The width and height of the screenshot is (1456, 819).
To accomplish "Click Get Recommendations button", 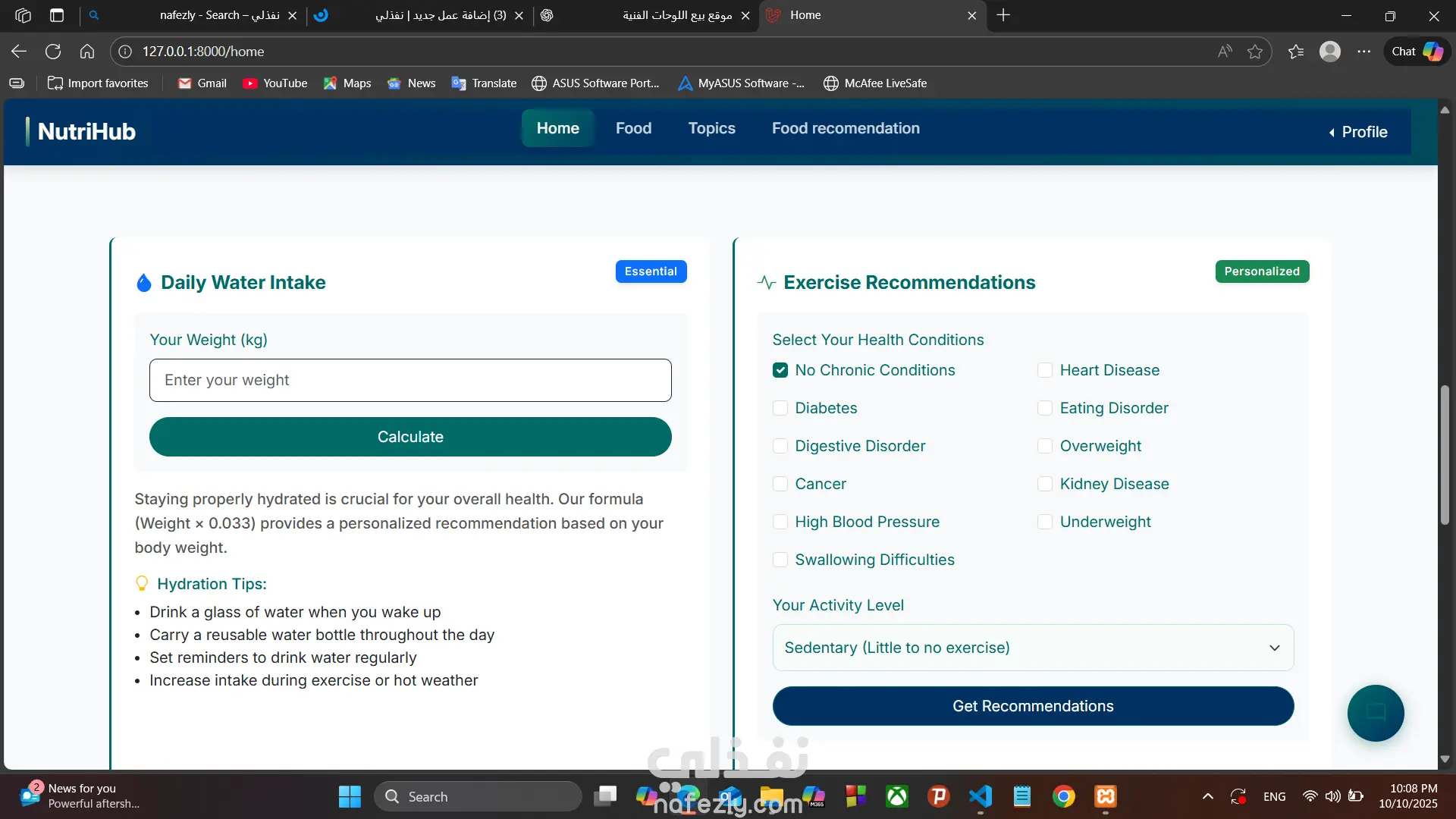I will [x=1033, y=706].
